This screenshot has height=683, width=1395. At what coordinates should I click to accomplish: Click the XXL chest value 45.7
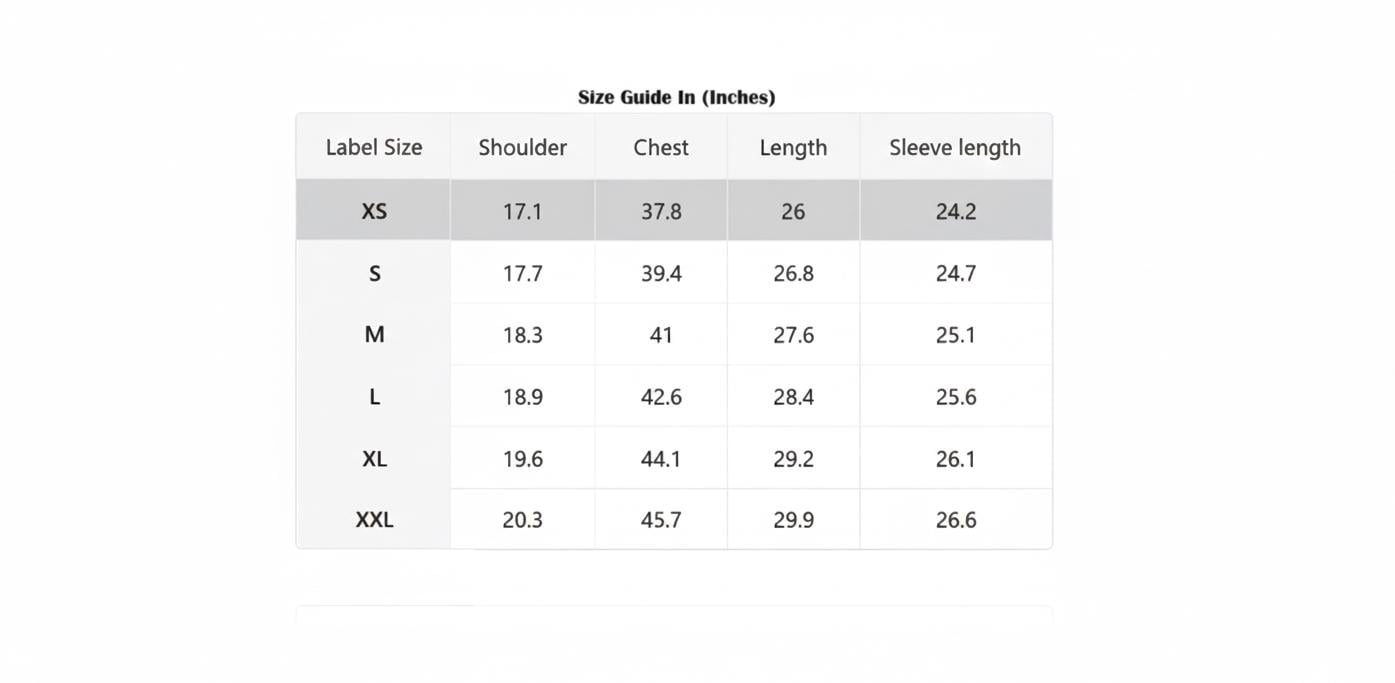[x=661, y=520]
